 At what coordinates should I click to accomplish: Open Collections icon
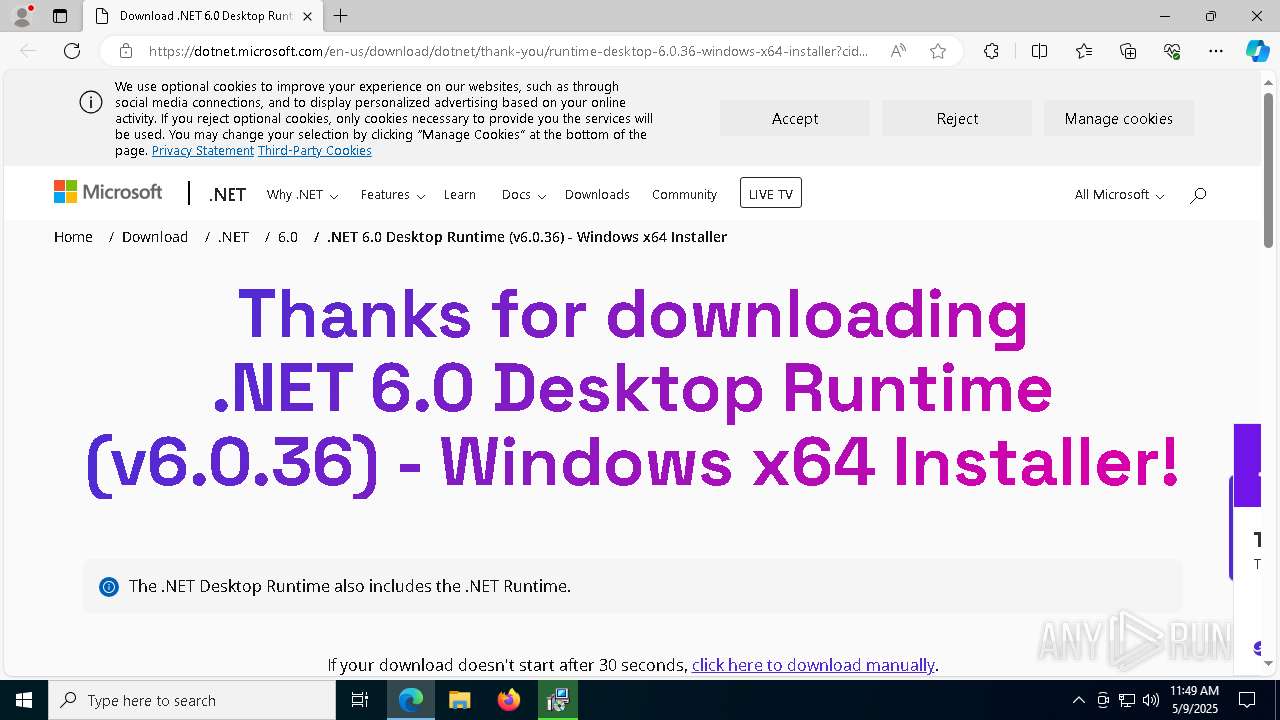tap(1128, 51)
